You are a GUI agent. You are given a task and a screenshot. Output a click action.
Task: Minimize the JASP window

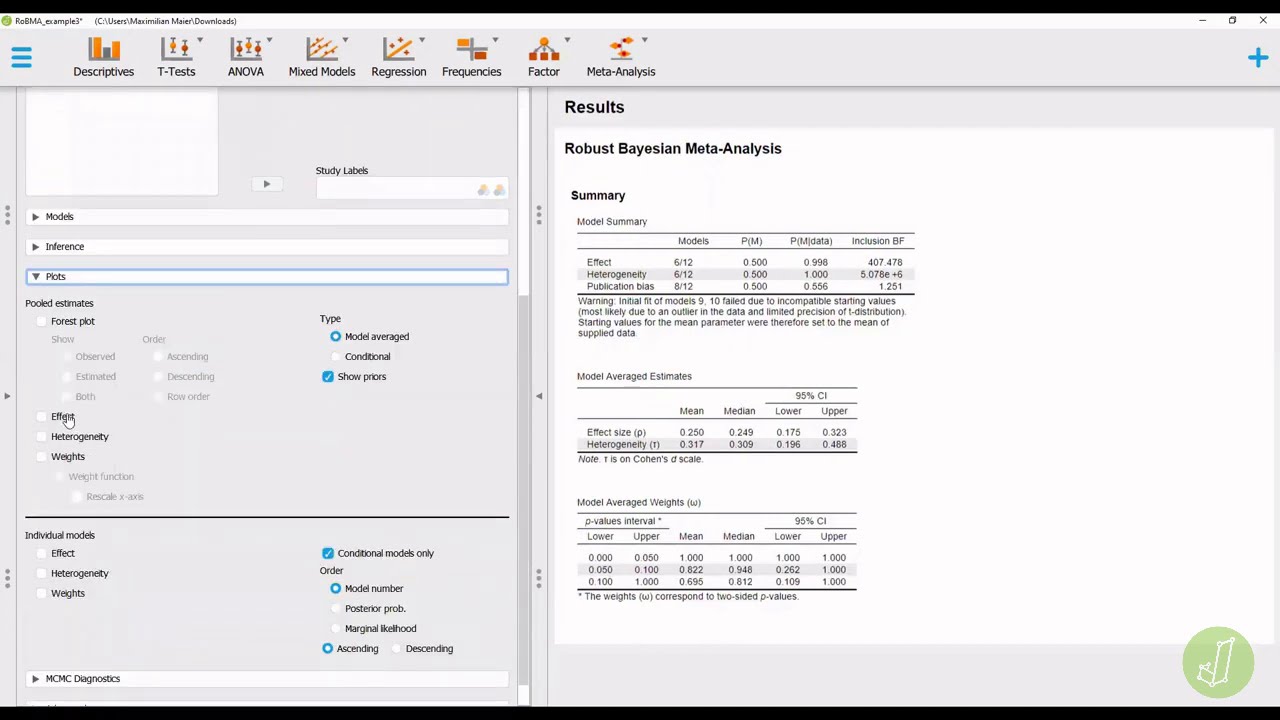1202,20
